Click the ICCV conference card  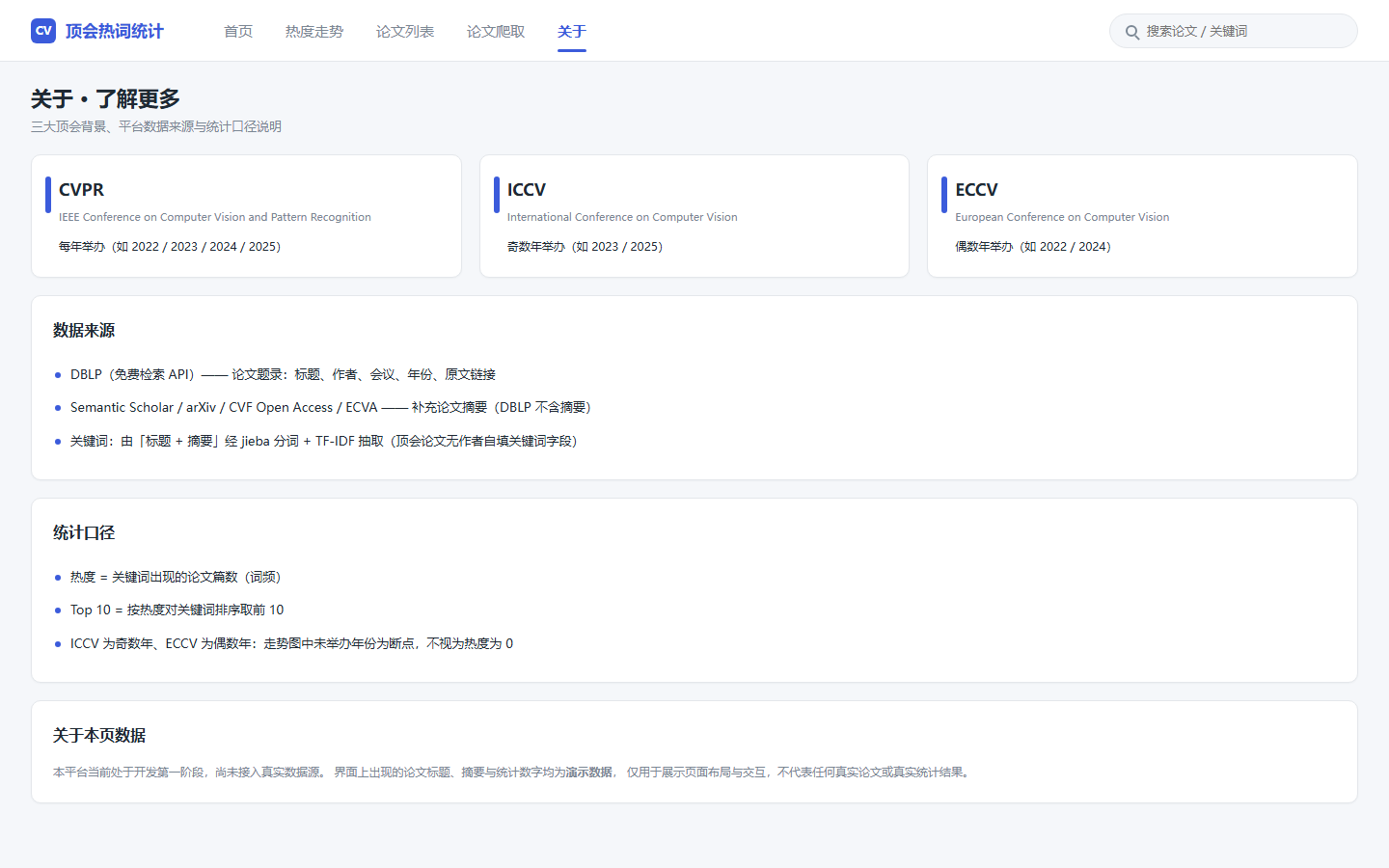pyautogui.click(x=694, y=216)
